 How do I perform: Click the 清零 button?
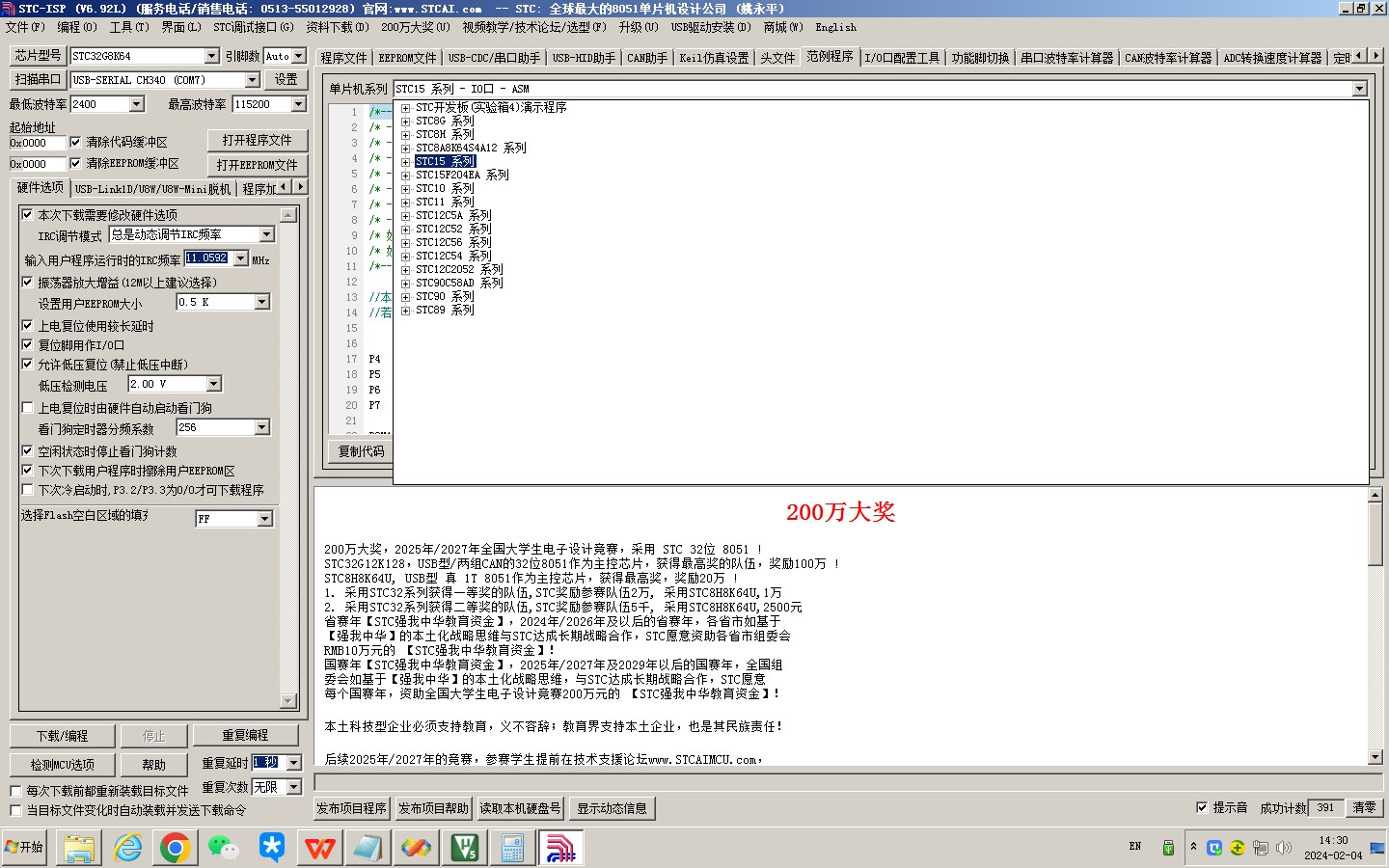click(1364, 807)
